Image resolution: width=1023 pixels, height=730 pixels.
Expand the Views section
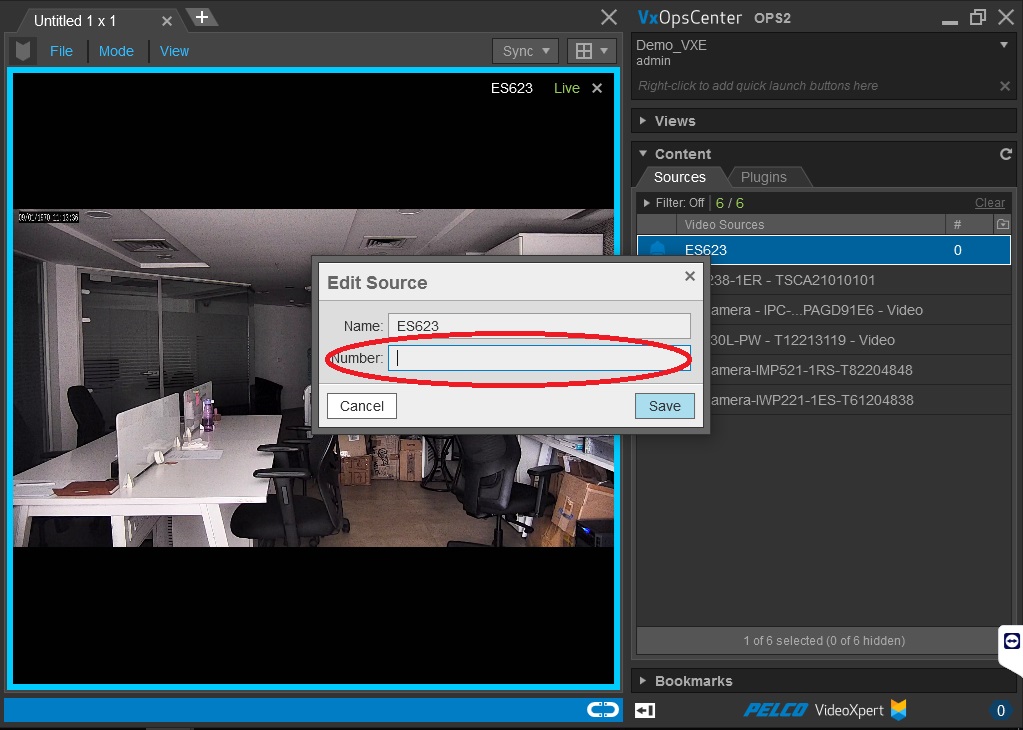point(675,121)
